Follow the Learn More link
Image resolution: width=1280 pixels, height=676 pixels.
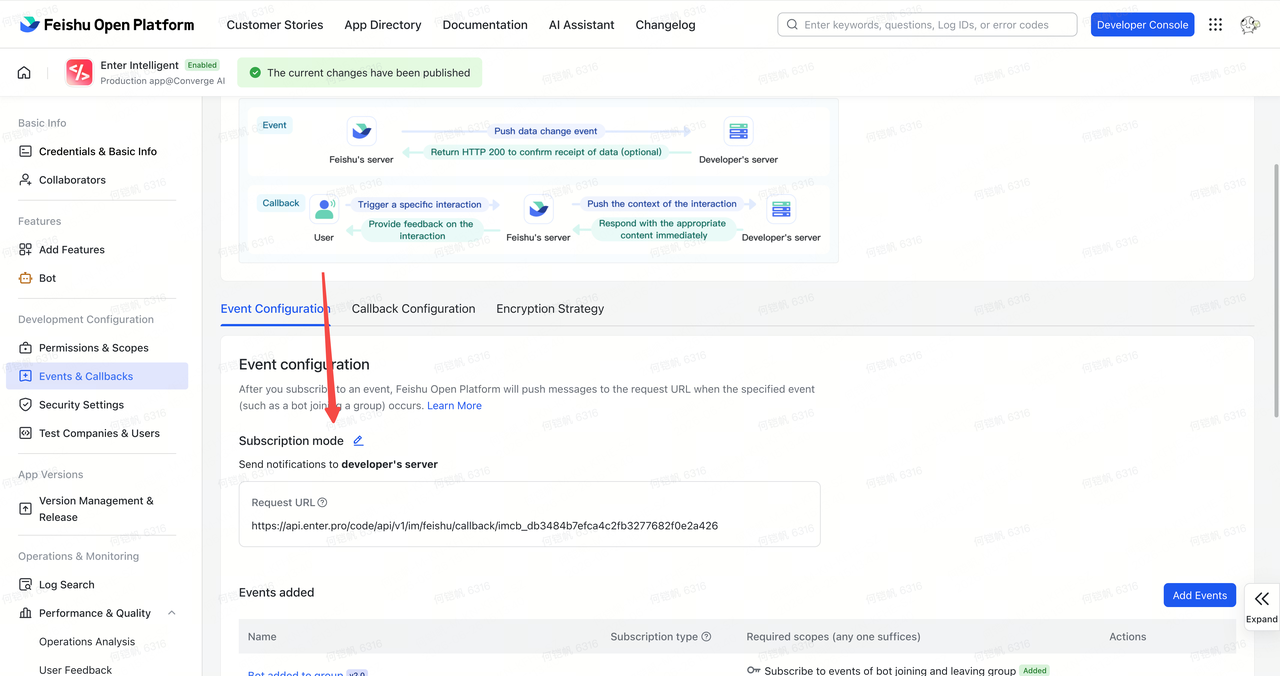454,406
